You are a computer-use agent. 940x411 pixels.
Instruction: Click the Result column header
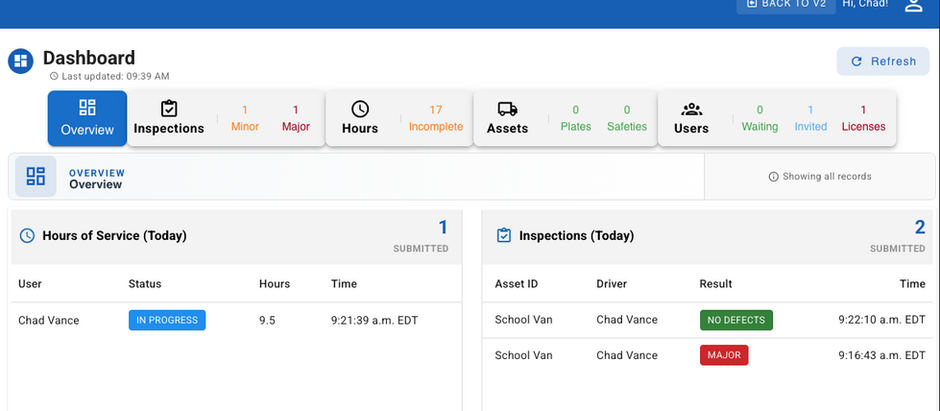coord(716,284)
